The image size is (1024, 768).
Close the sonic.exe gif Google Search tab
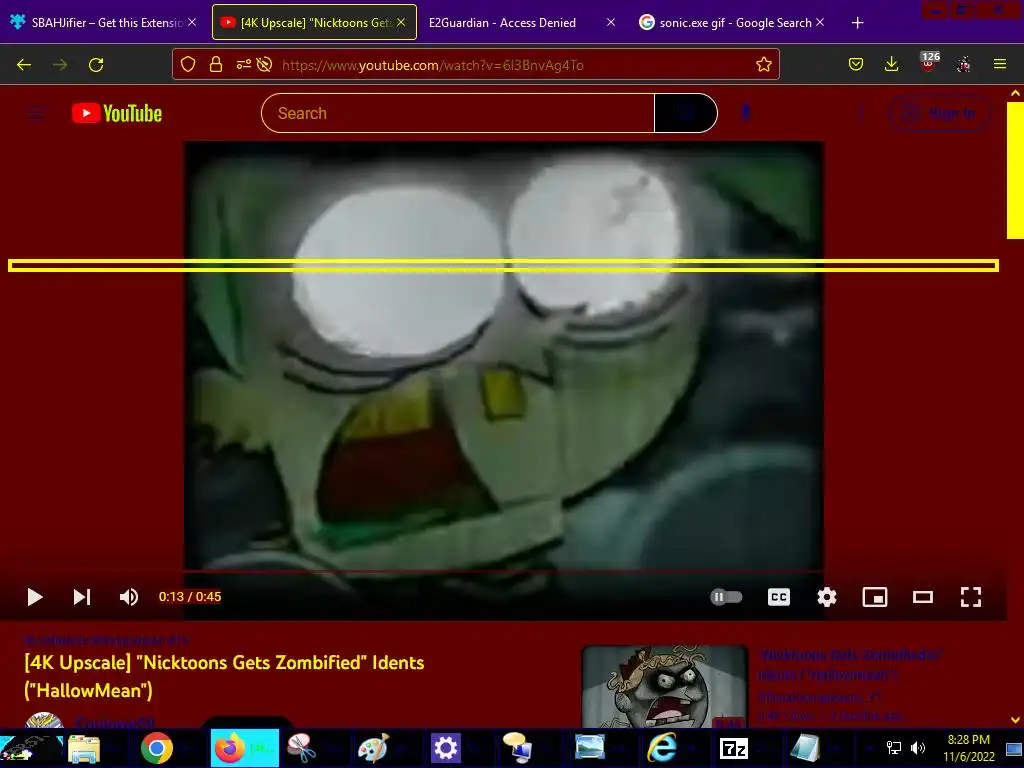click(820, 22)
